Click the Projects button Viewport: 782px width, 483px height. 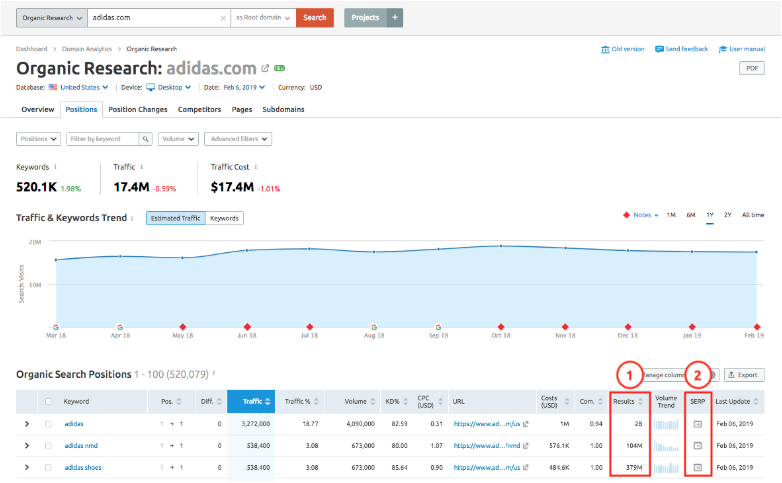(365, 17)
